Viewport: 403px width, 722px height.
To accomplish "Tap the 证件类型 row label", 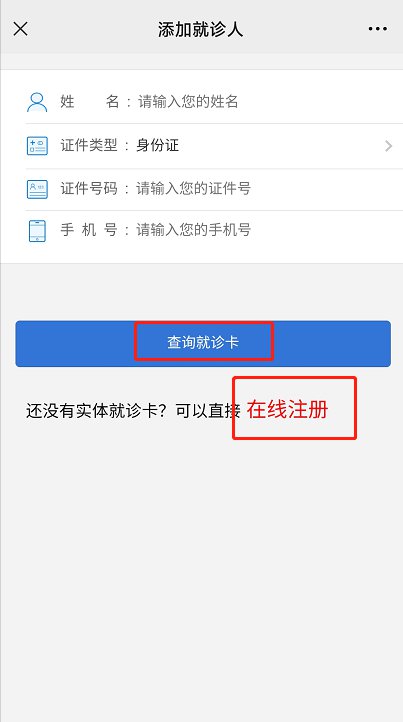I will click(x=89, y=146).
